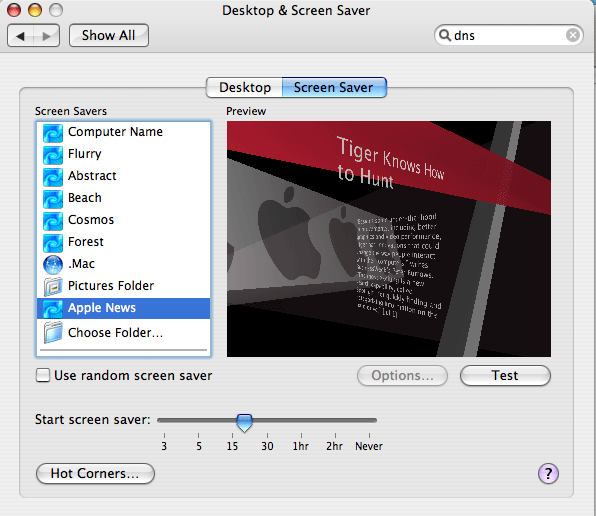Pick Cosmos from the Screen Savers list

tap(123, 220)
